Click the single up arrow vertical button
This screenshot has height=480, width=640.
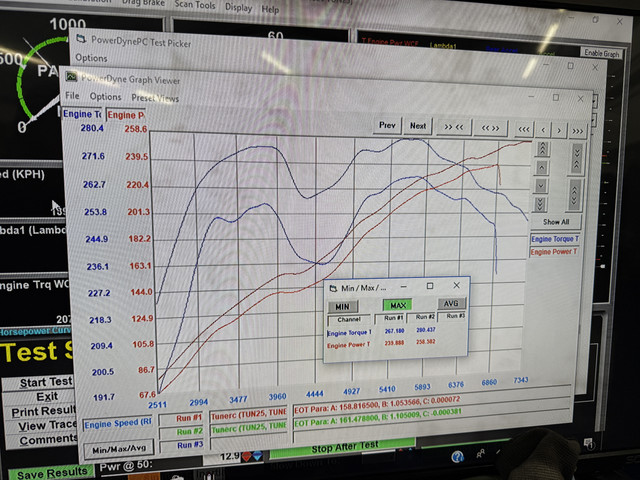542,168
